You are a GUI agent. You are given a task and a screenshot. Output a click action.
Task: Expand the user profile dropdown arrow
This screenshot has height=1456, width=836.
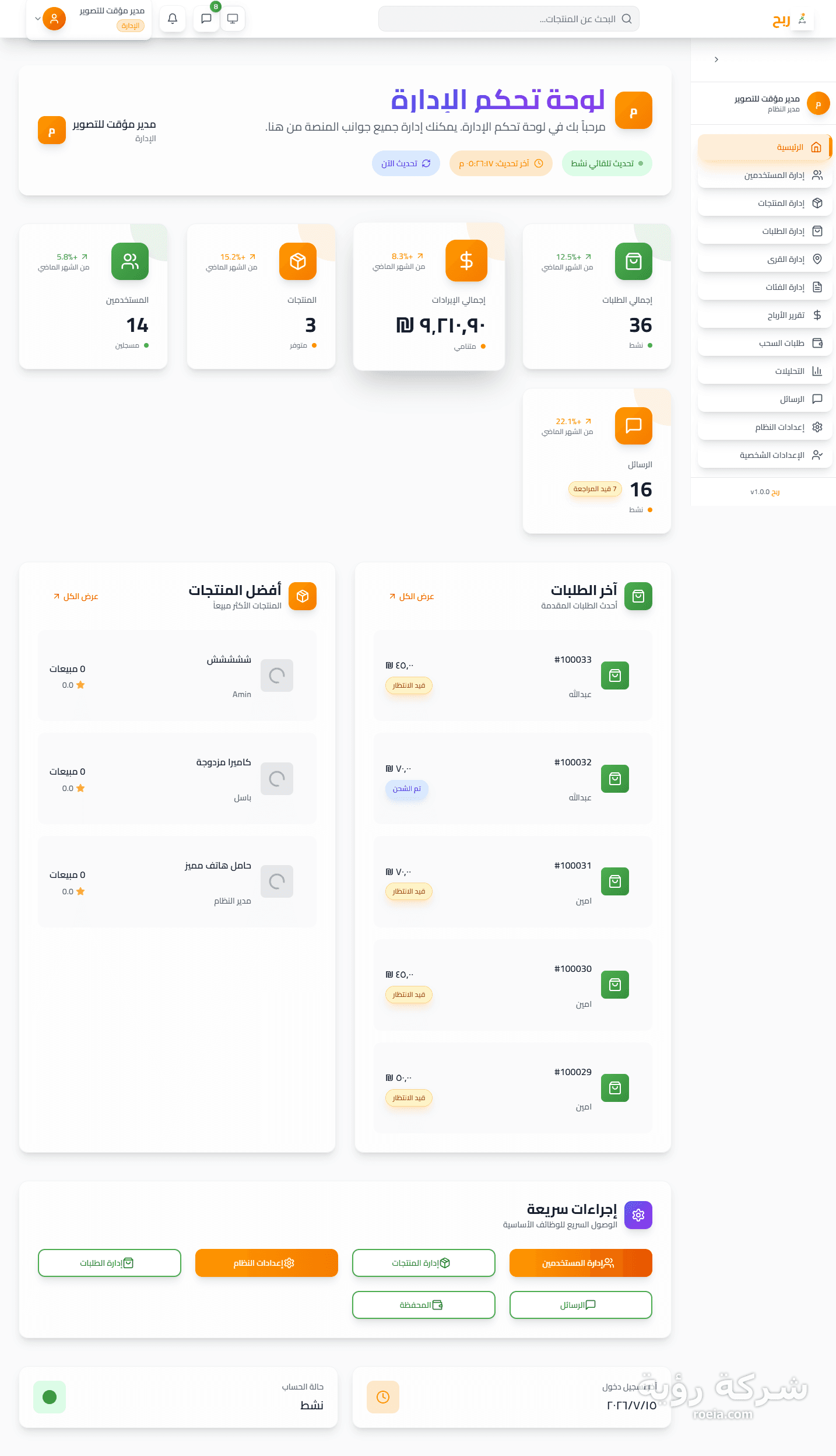[x=38, y=19]
